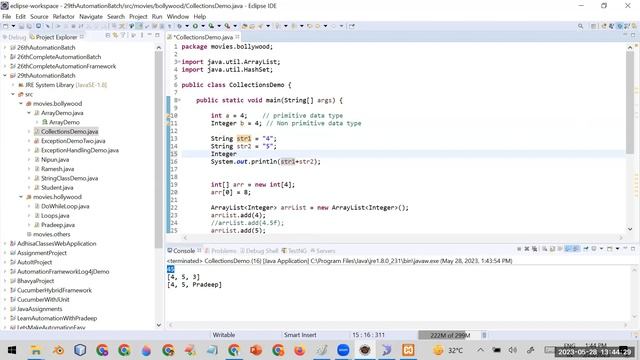
Task: Select the Servers tab
Action: click(x=323, y=251)
